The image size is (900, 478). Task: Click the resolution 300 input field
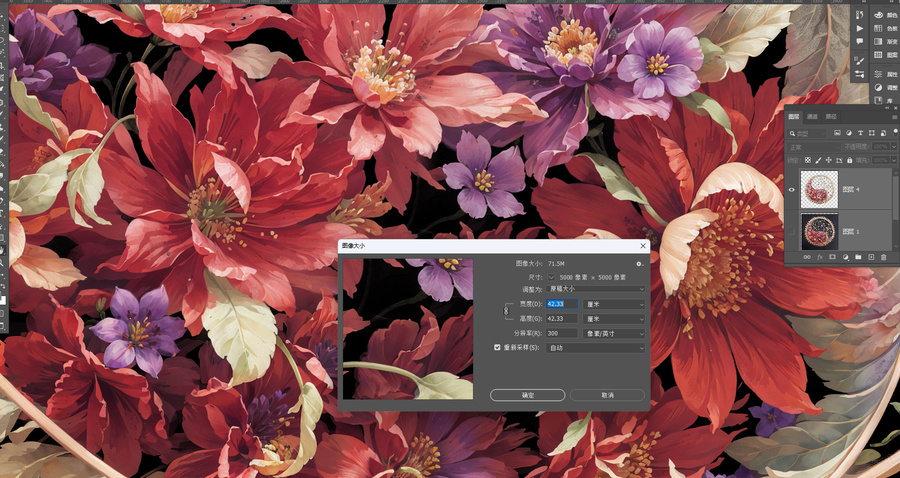[x=562, y=333]
